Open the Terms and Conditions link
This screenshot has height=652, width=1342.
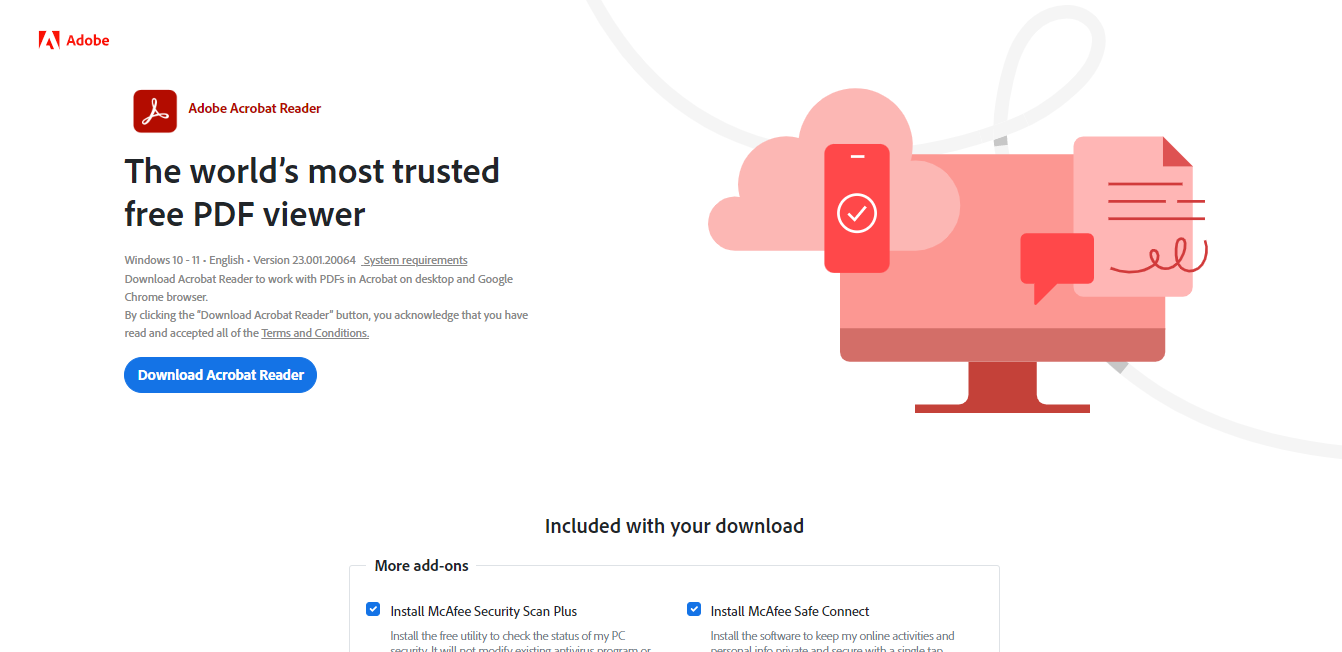coord(315,333)
